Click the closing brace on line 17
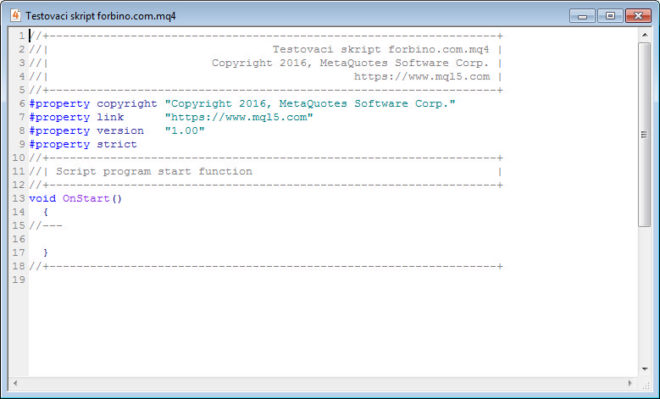 pos(45,253)
